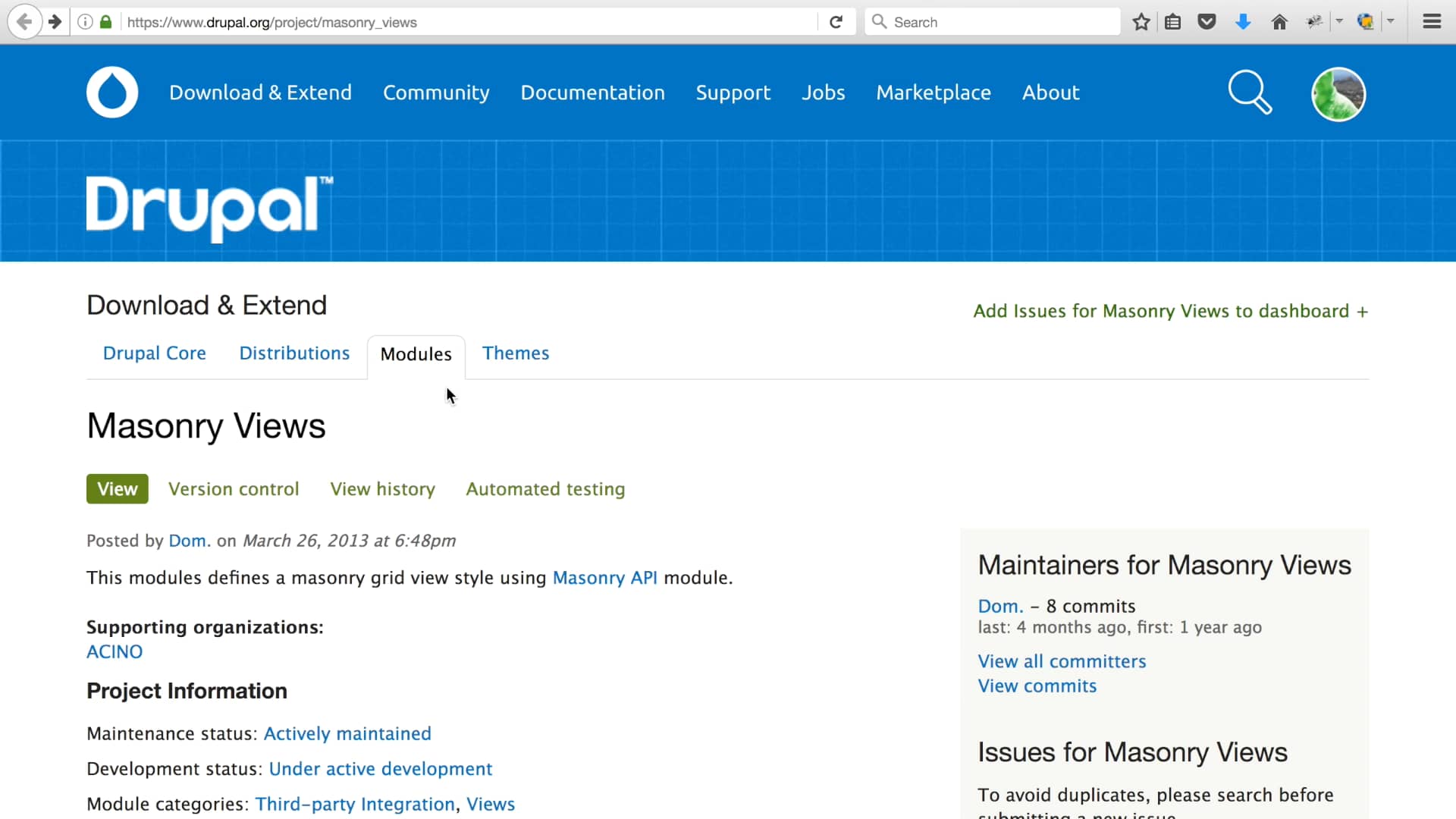The width and height of the screenshot is (1456, 819).
Task: Reload the current page
Action: (836, 21)
